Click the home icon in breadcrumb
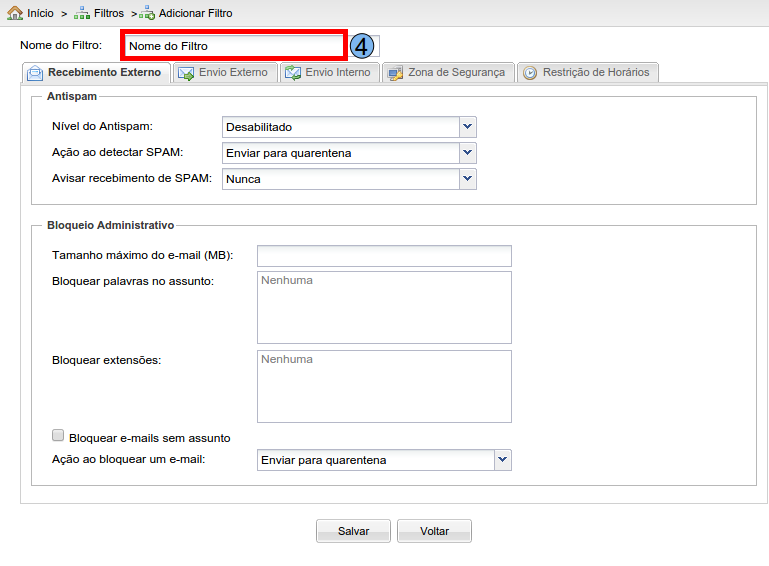The image size is (769, 566). 14,13
